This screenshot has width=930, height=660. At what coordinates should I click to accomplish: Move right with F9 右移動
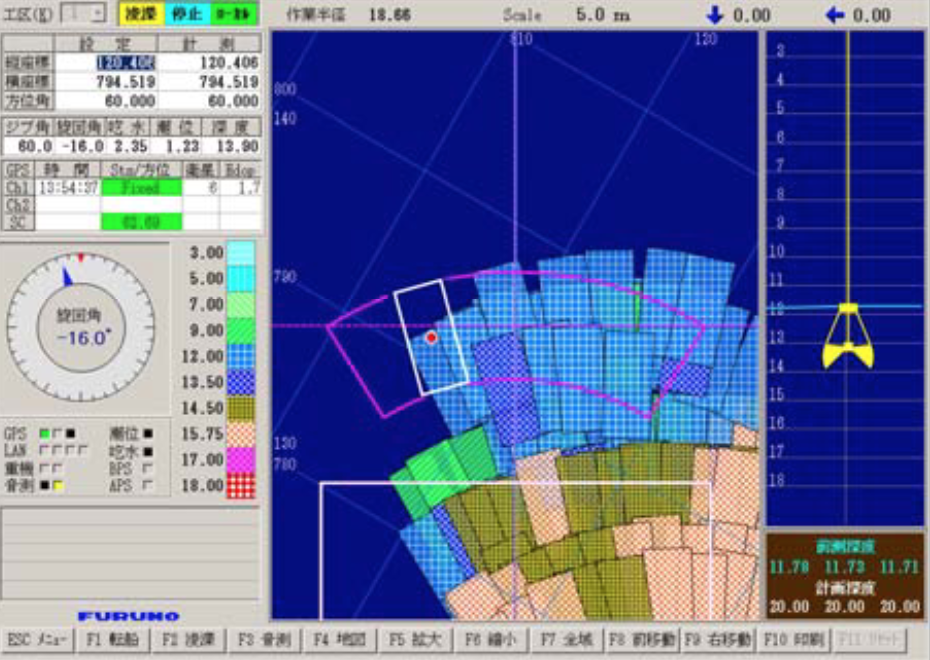[x=718, y=640]
